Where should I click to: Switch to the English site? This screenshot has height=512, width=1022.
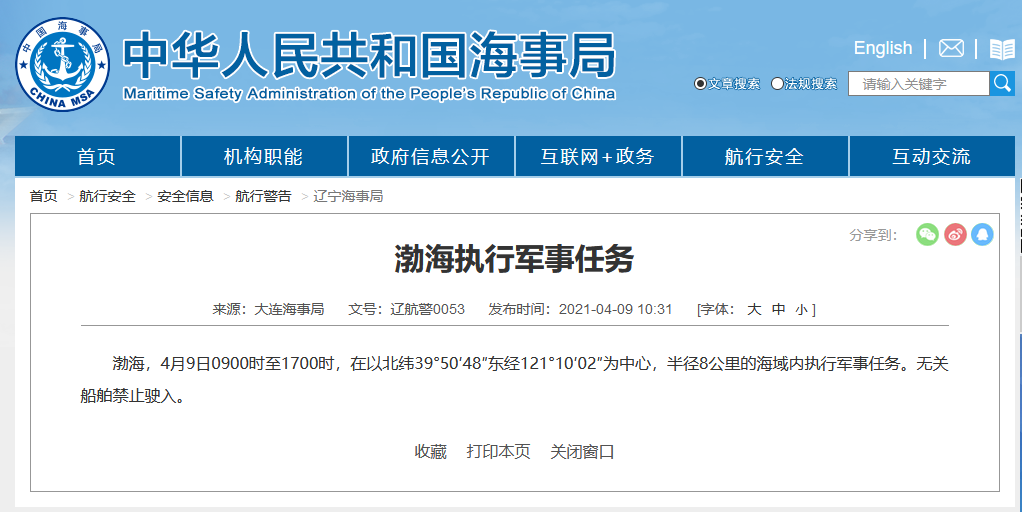tap(882, 48)
